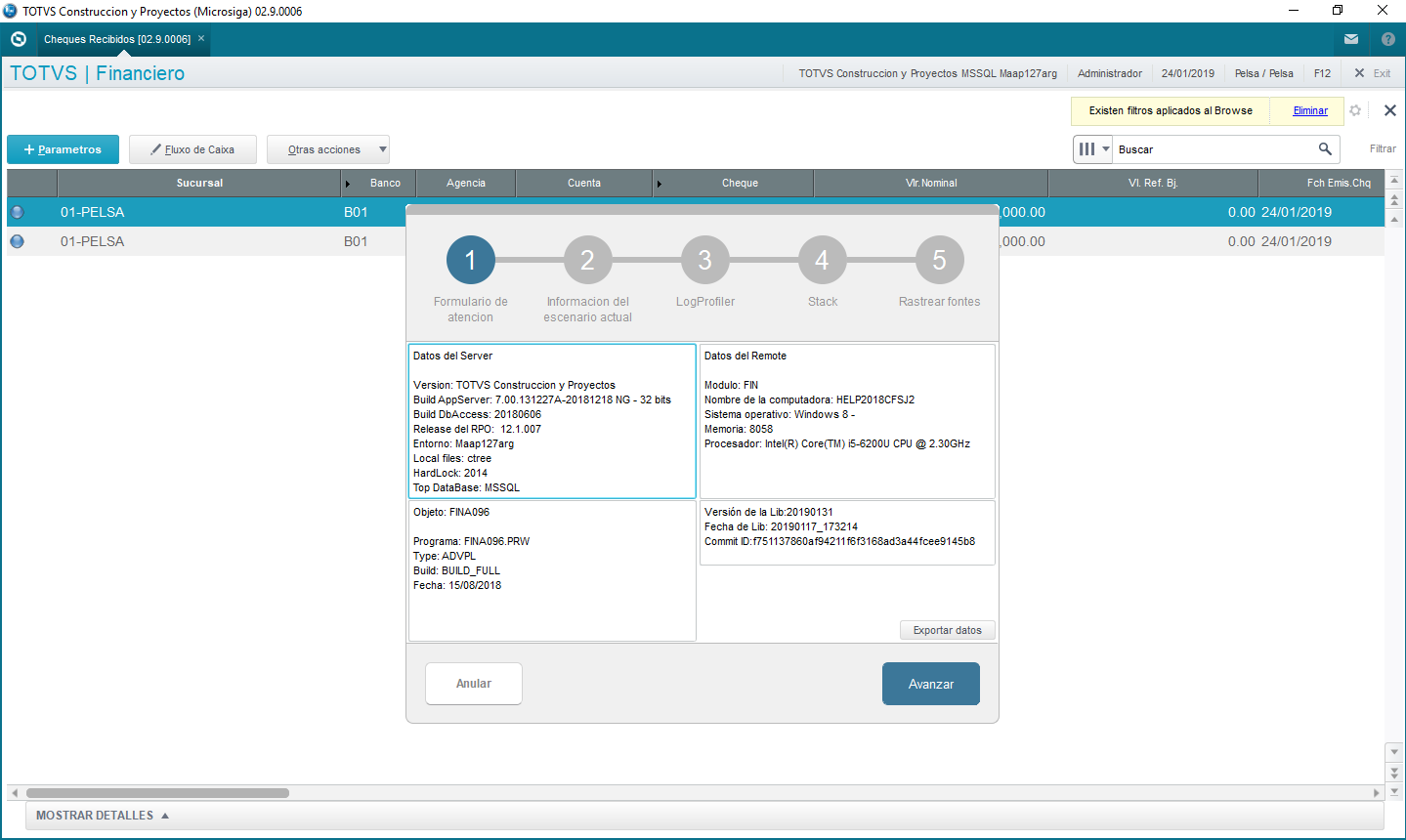
Task: Go to wizard step 4 Stack
Action: 822,260
